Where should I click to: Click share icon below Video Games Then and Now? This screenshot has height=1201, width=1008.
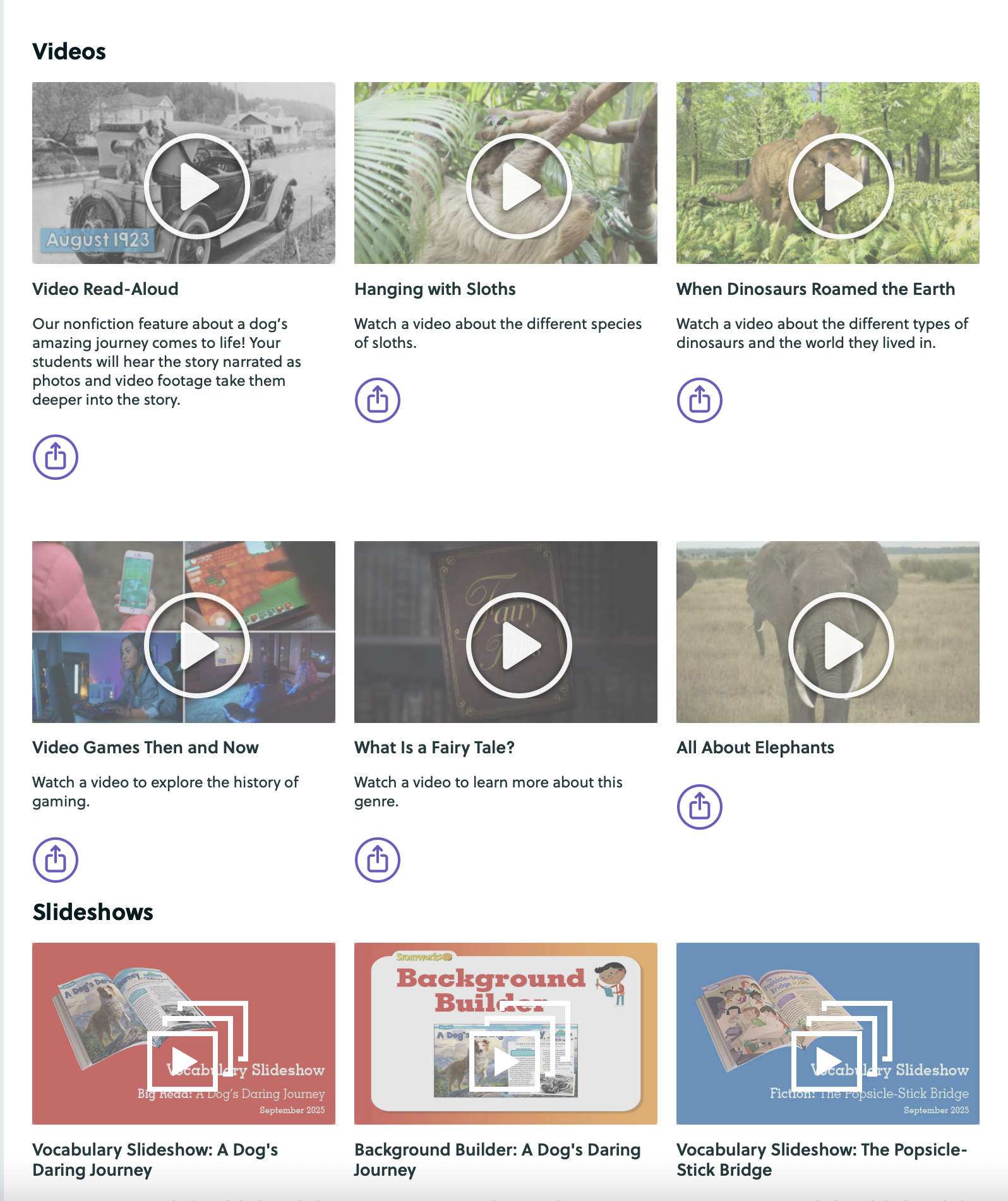pos(56,859)
